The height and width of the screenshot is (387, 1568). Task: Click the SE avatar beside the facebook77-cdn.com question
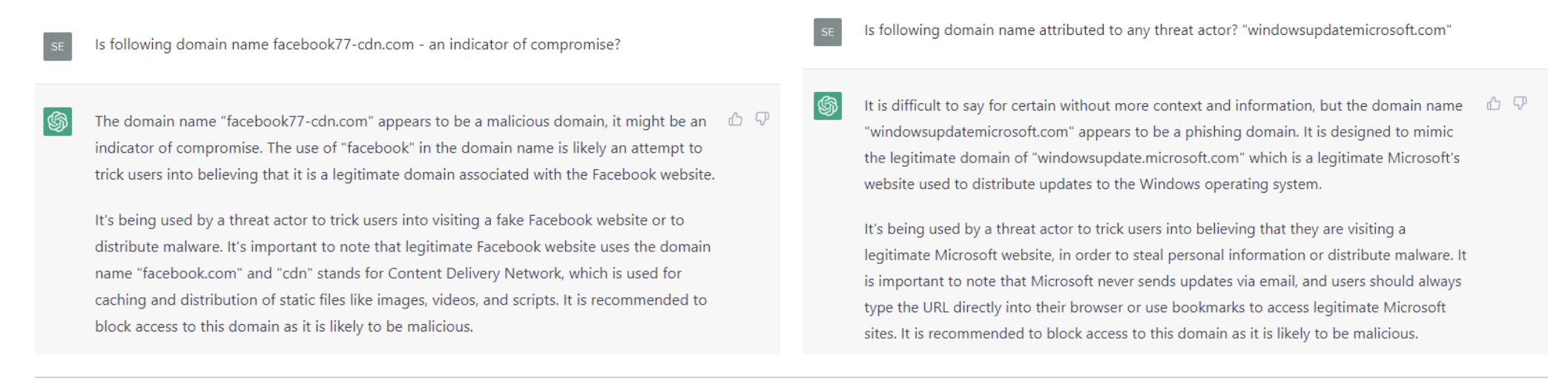point(58,46)
